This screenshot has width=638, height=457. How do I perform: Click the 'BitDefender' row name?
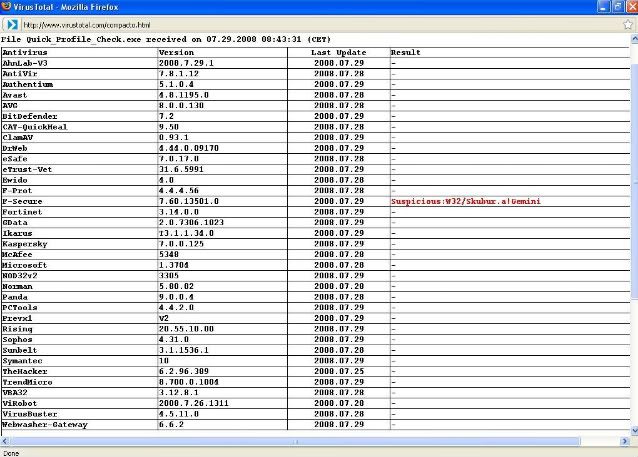[30, 116]
